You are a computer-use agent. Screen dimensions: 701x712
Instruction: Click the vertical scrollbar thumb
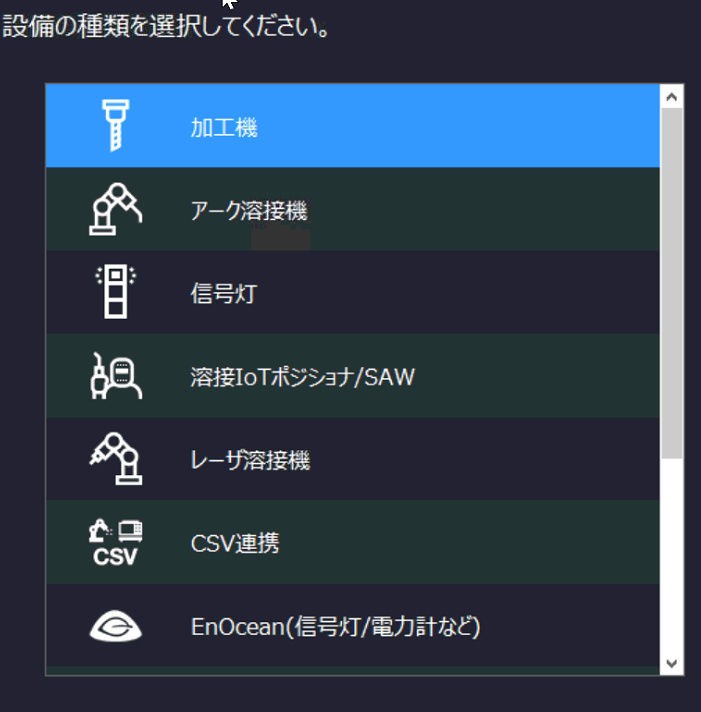672,280
